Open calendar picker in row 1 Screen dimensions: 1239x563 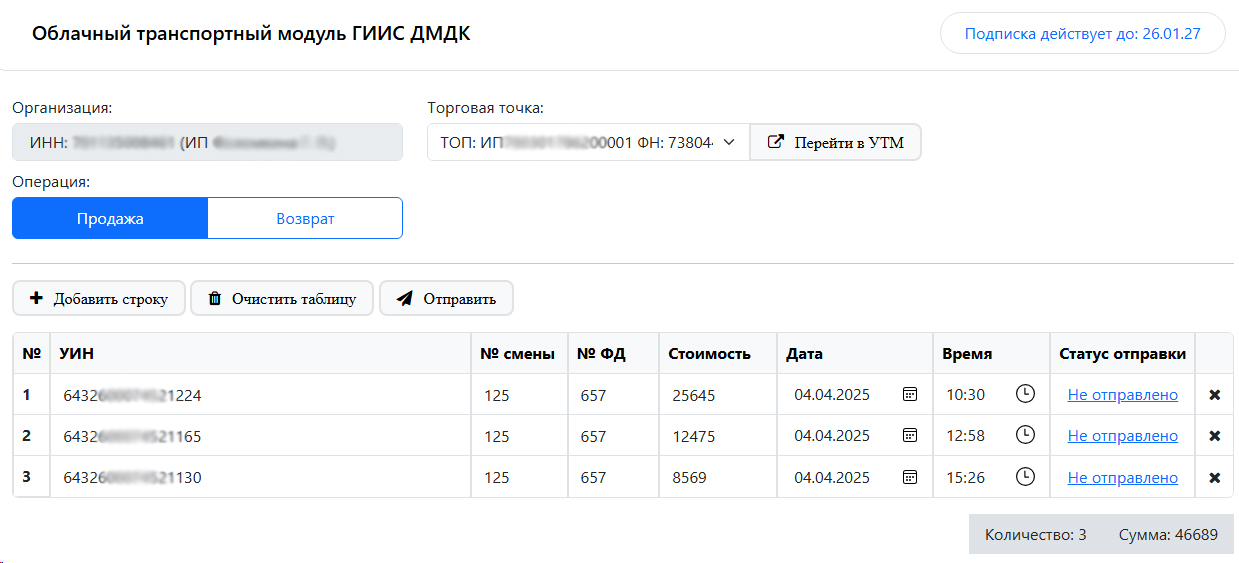(909, 395)
